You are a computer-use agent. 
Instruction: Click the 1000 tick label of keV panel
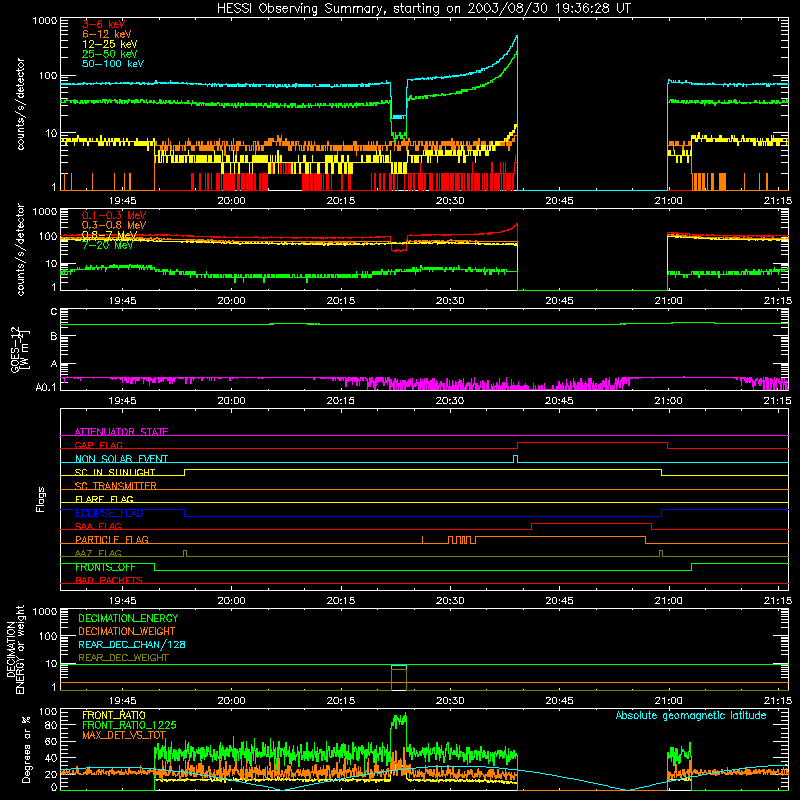(x=45, y=21)
